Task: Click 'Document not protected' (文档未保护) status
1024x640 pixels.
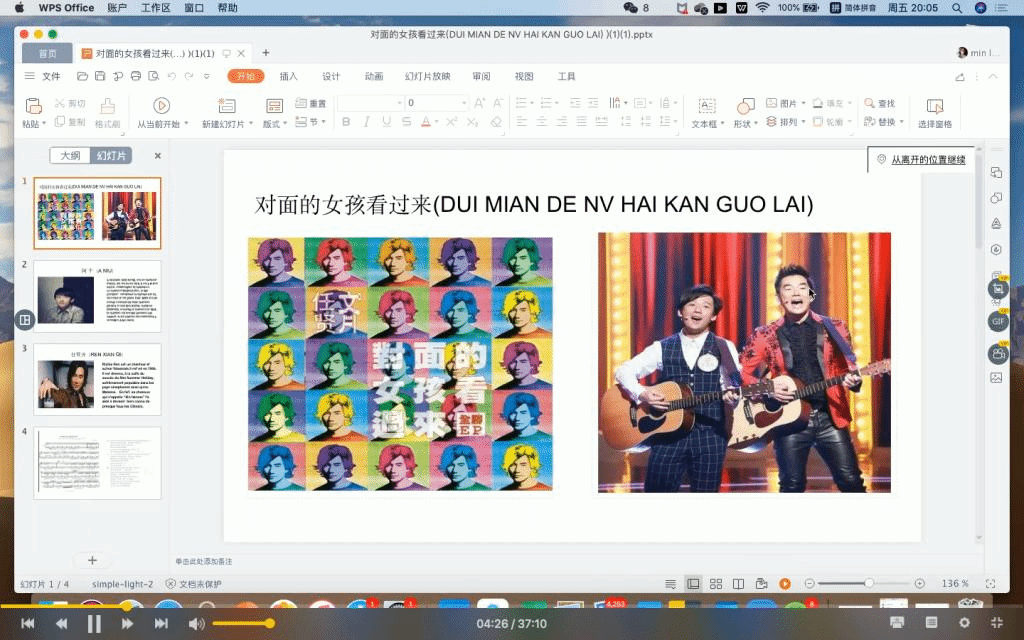Action: coord(194,584)
